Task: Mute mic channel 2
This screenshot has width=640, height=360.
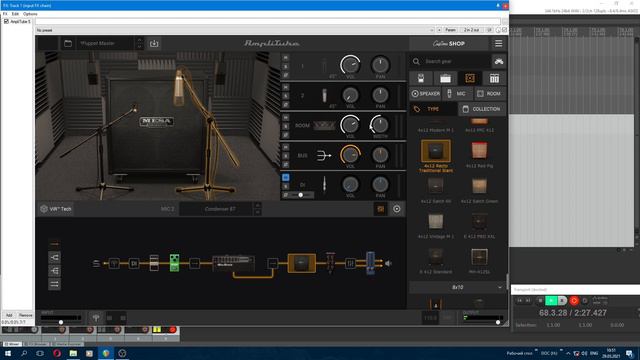Action: (x=286, y=87)
